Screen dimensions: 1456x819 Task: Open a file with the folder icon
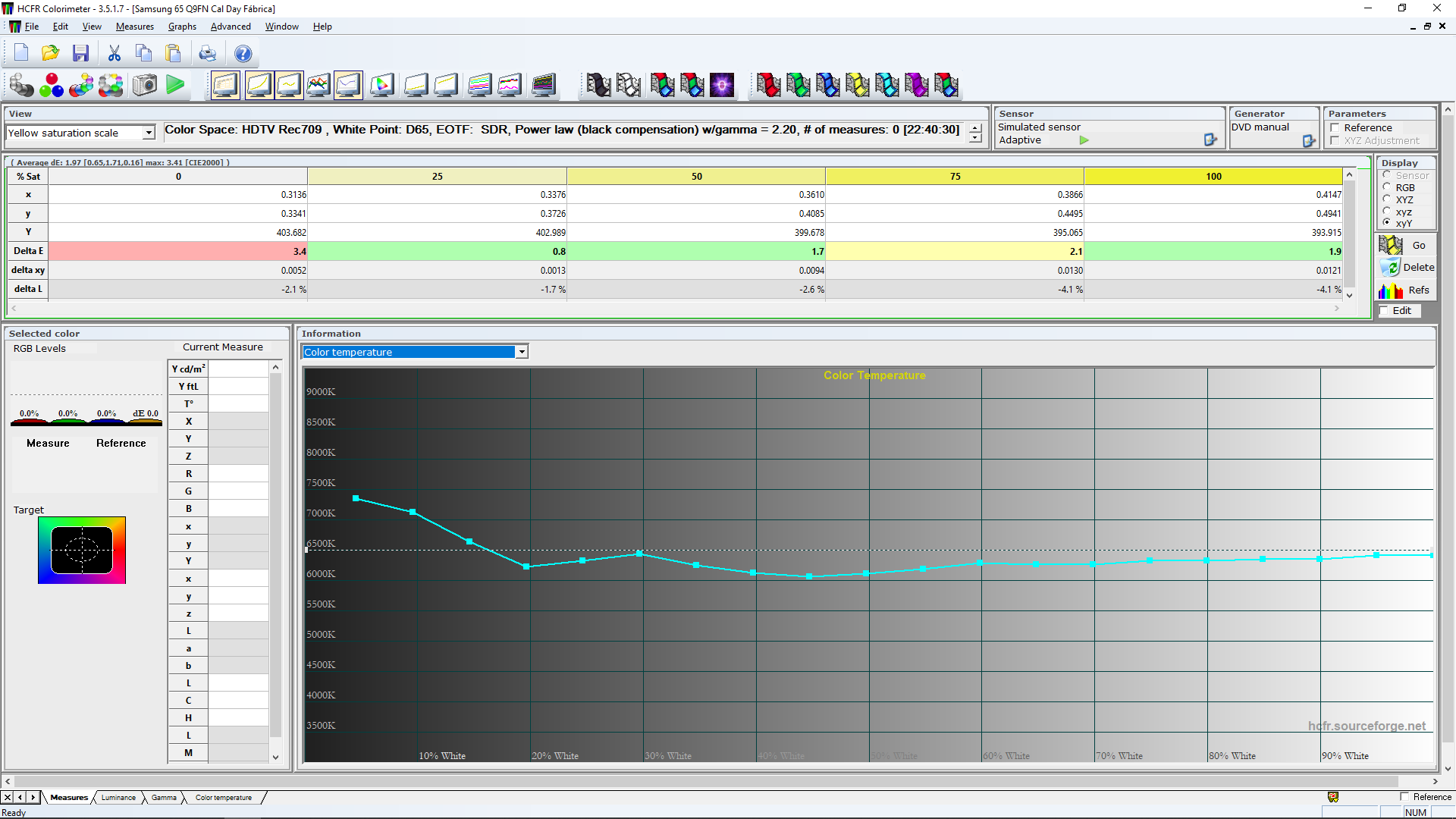51,53
